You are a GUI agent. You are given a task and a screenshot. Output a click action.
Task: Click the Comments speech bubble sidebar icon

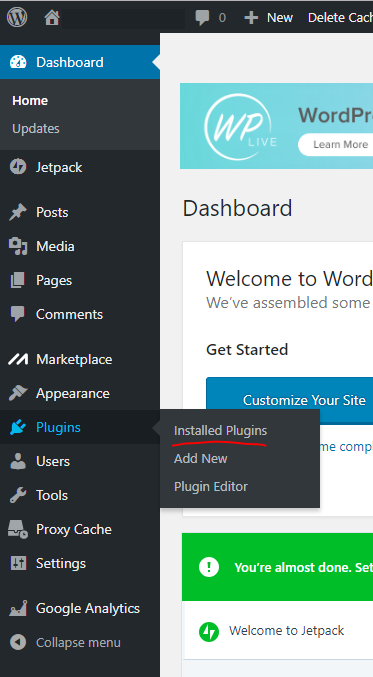click(18, 314)
